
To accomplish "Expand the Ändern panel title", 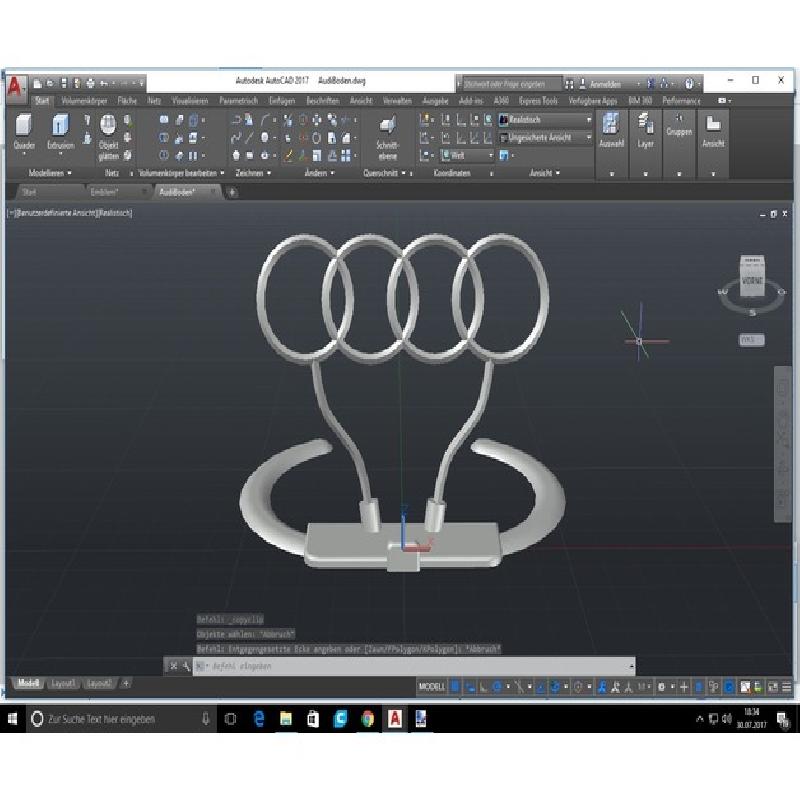I will click(319, 173).
